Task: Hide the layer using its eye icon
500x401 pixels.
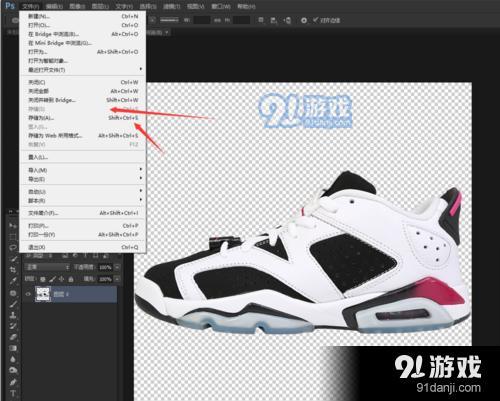Action: coord(28,294)
